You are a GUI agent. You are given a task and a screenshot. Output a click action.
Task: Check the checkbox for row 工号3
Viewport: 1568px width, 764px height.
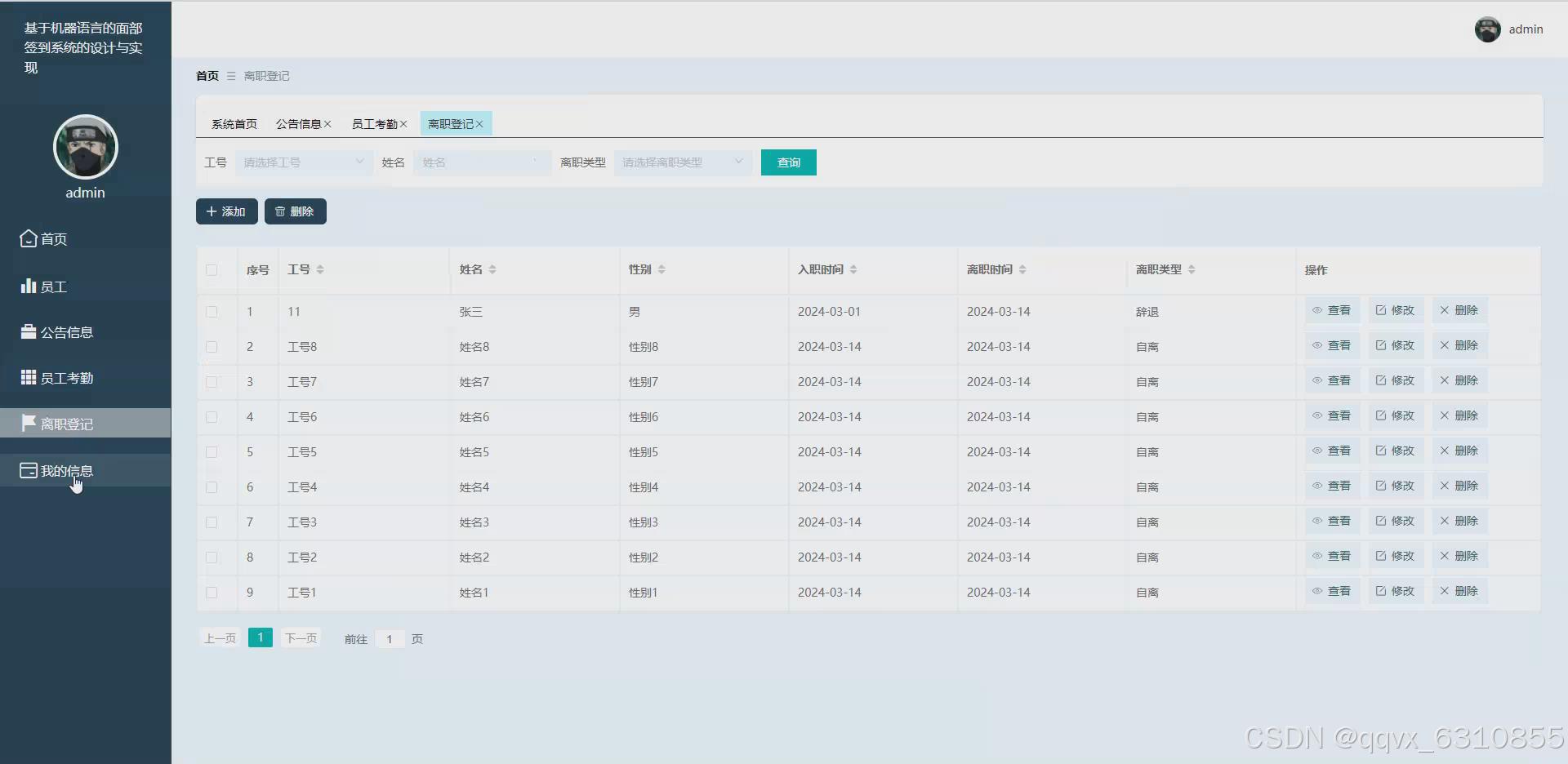[x=212, y=522]
